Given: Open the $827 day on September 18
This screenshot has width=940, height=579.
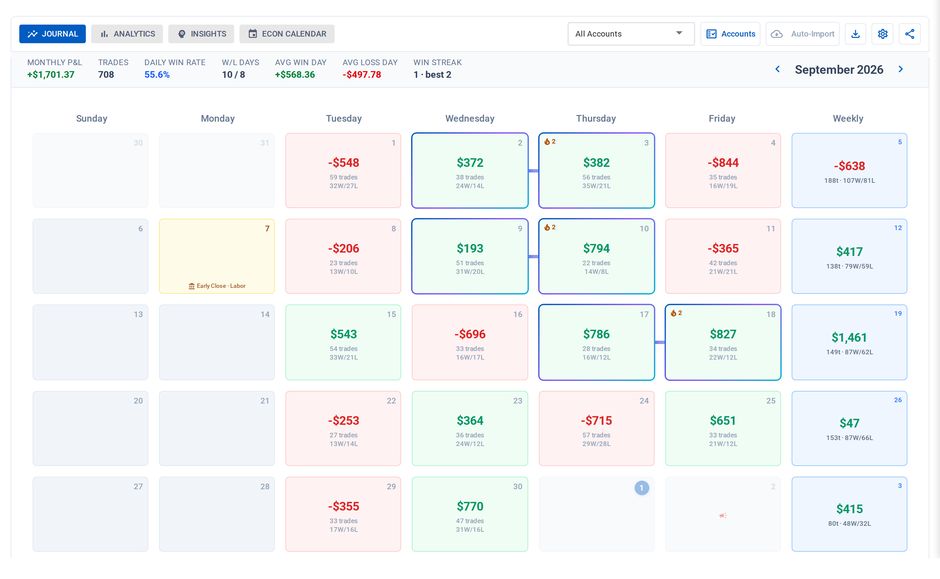Looking at the screenshot, I should 723,342.
